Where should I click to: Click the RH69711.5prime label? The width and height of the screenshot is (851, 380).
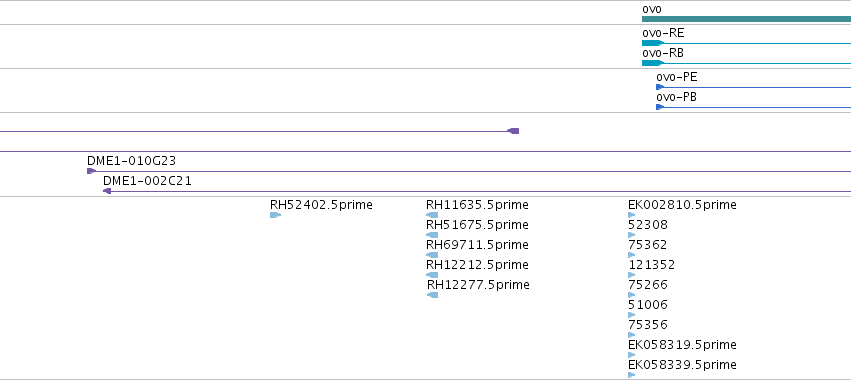[x=477, y=245]
